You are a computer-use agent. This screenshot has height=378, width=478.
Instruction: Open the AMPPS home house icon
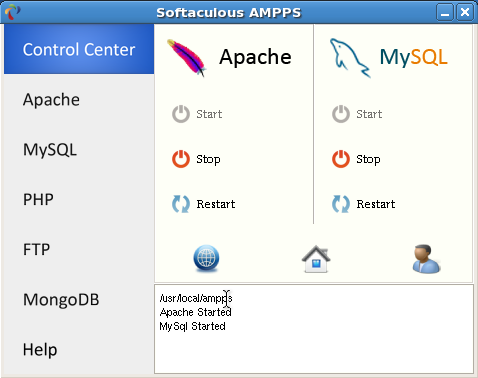pyautogui.click(x=316, y=259)
